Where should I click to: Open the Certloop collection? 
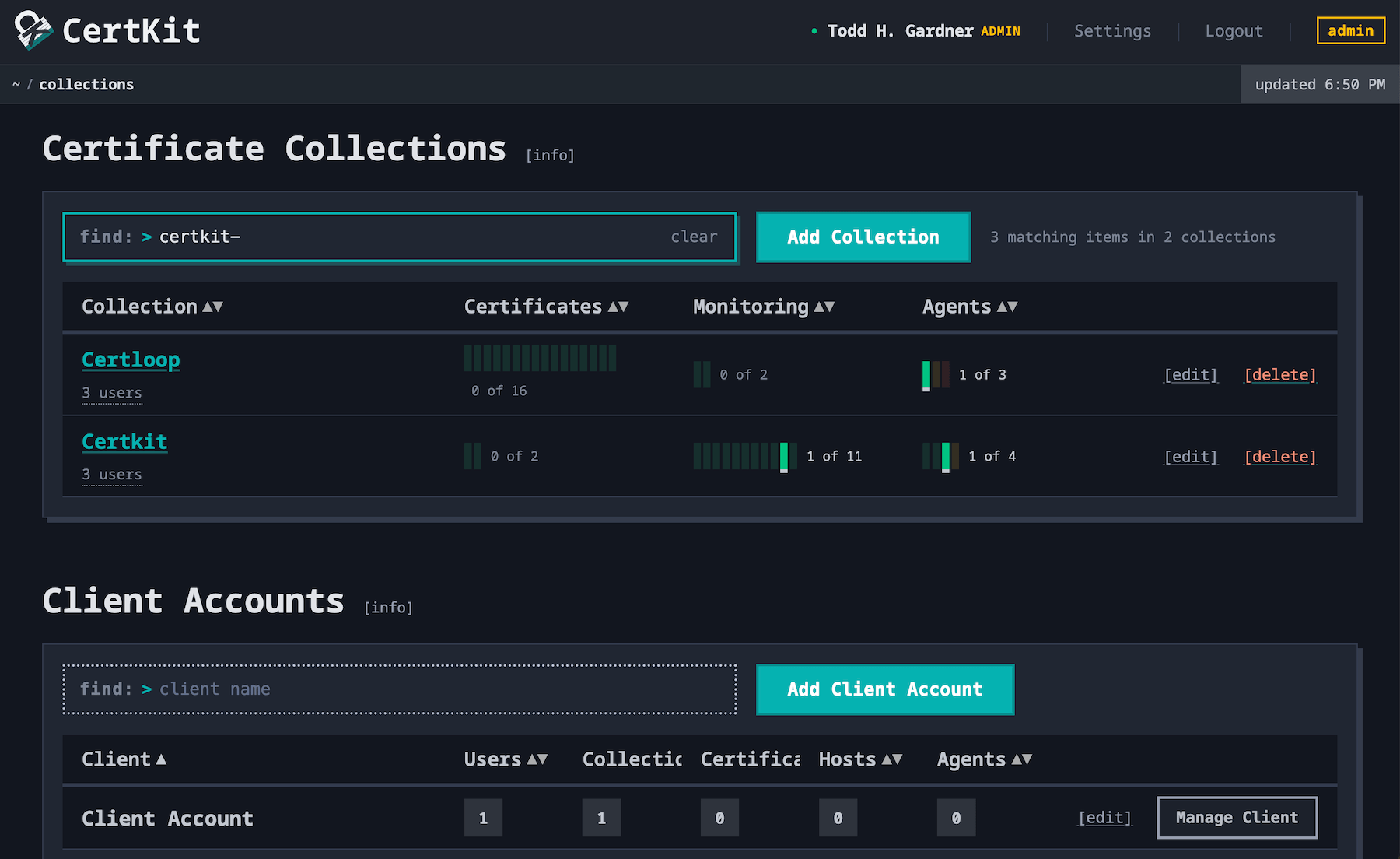131,359
